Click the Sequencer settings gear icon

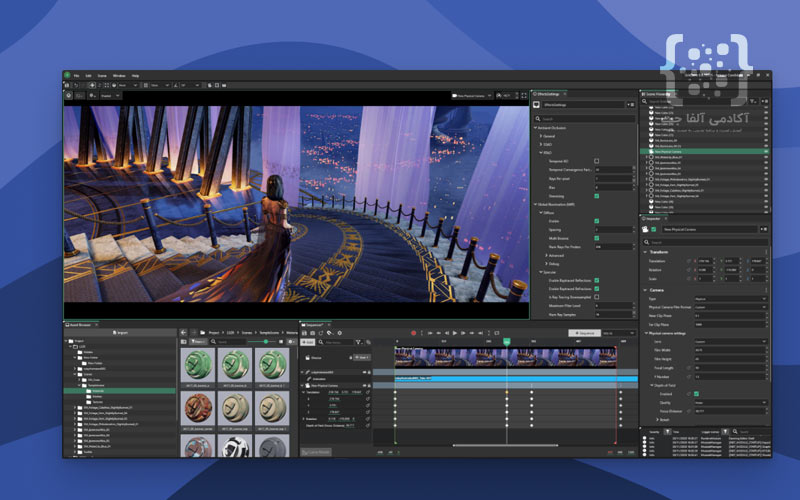coord(339,333)
